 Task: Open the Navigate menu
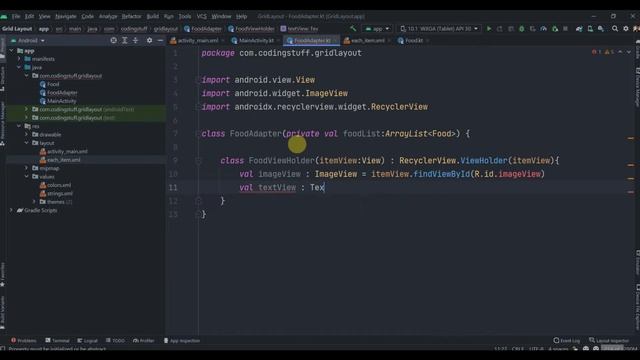pyautogui.click(x=66, y=16)
